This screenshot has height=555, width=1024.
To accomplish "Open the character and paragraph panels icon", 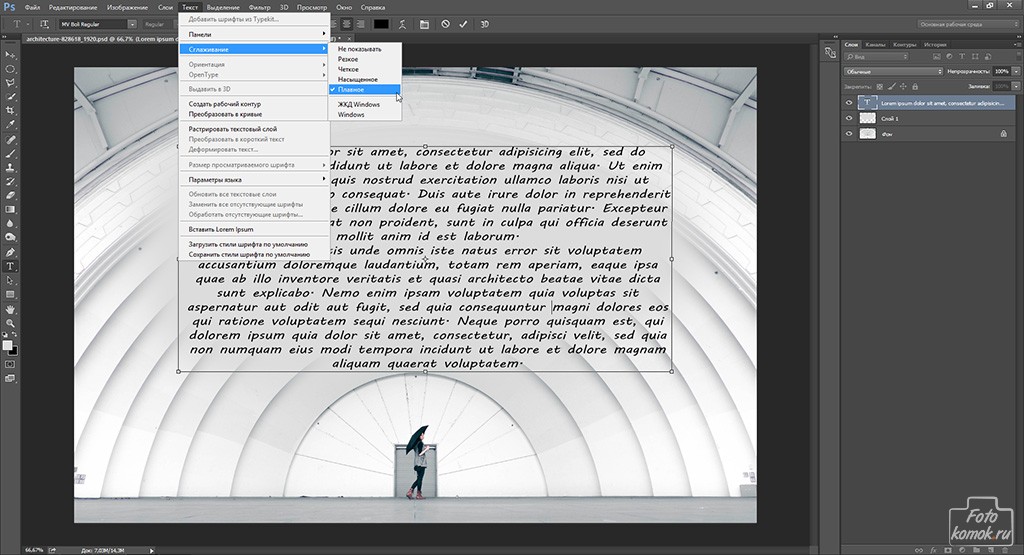I will click(x=423, y=23).
